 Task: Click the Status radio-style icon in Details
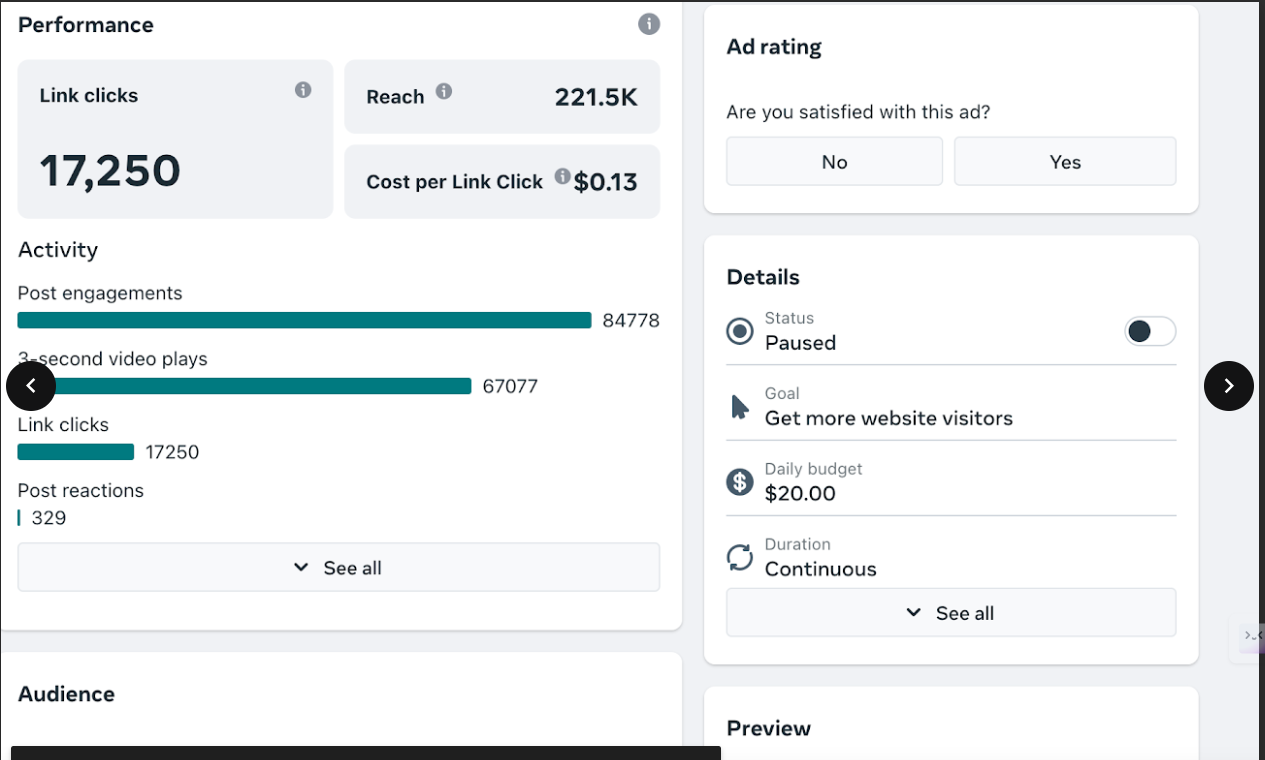(740, 331)
